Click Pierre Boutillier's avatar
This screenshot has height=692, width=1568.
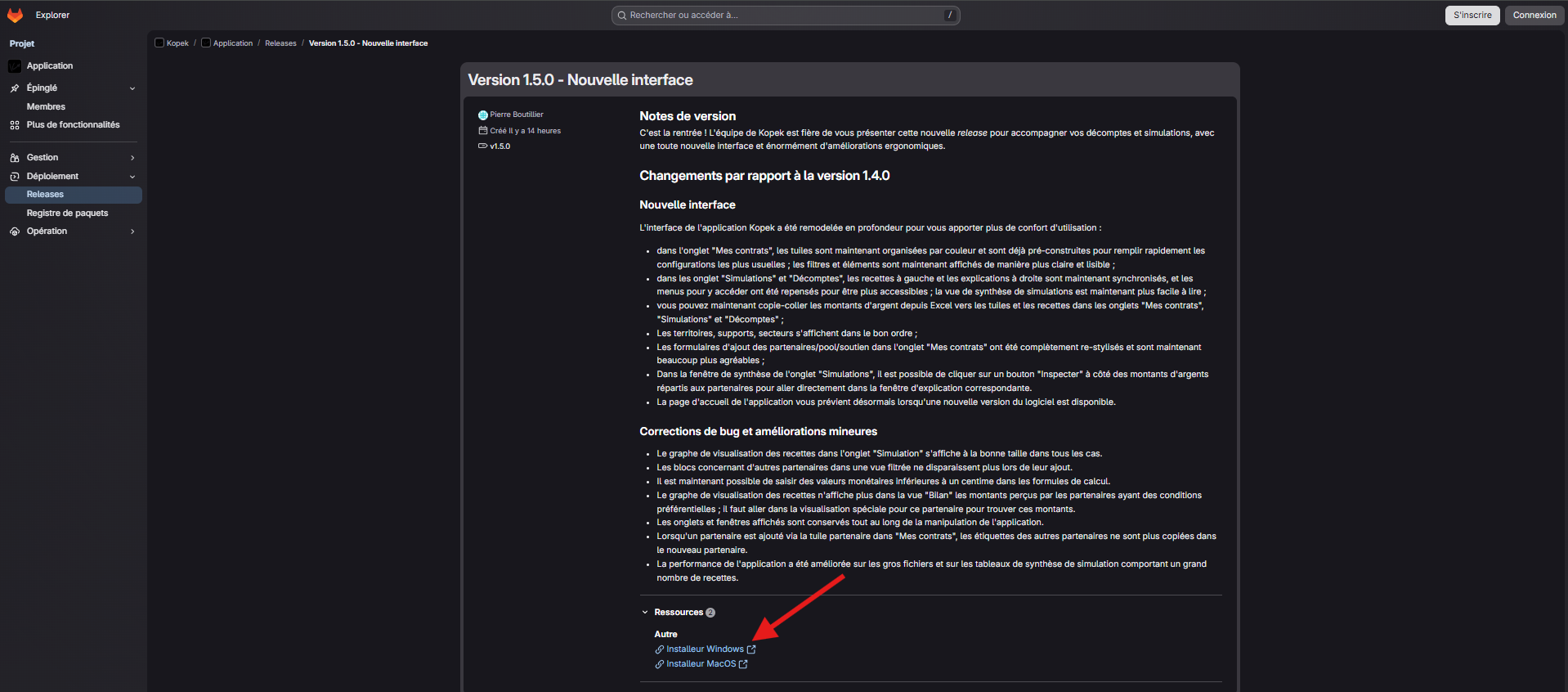click(x=483, y=115)
